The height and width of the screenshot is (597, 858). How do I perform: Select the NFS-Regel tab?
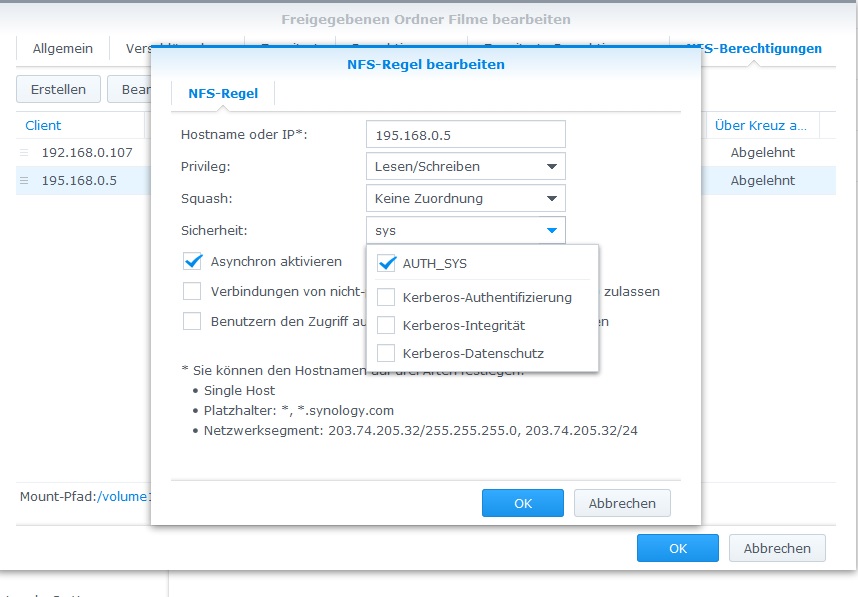click(223, 93)
